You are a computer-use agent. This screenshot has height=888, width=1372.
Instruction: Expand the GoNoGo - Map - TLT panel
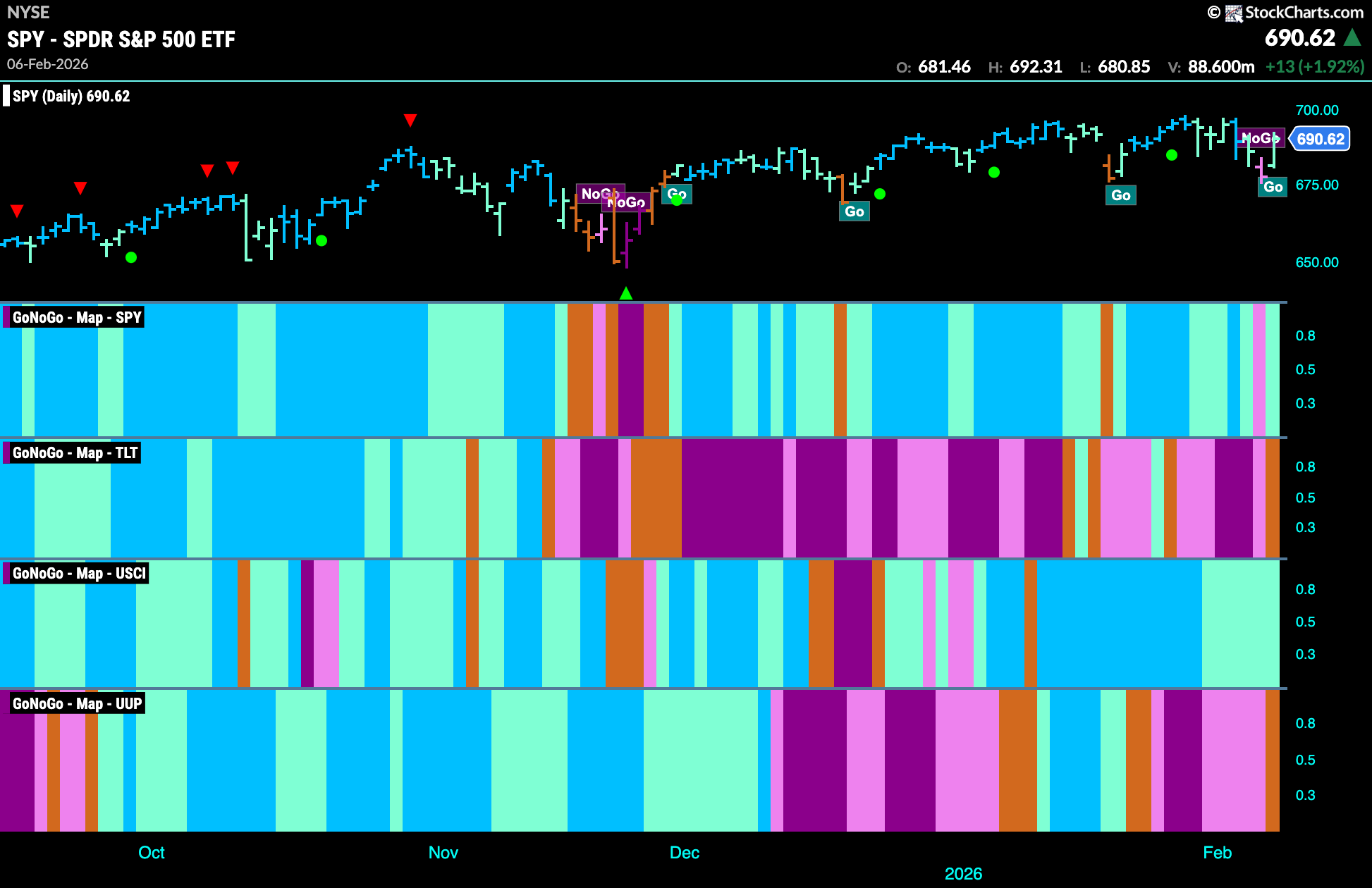(73, 453)
